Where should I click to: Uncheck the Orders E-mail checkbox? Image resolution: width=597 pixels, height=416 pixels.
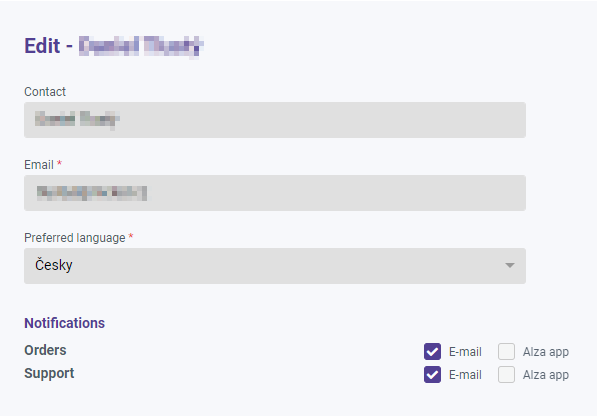coord(433,351)
